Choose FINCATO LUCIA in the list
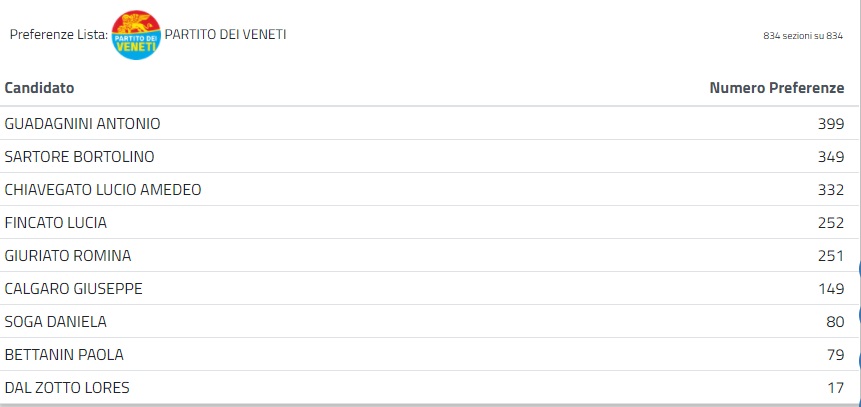Image resolution: width=861 pixels, height=407 pixels. point(56,223)
